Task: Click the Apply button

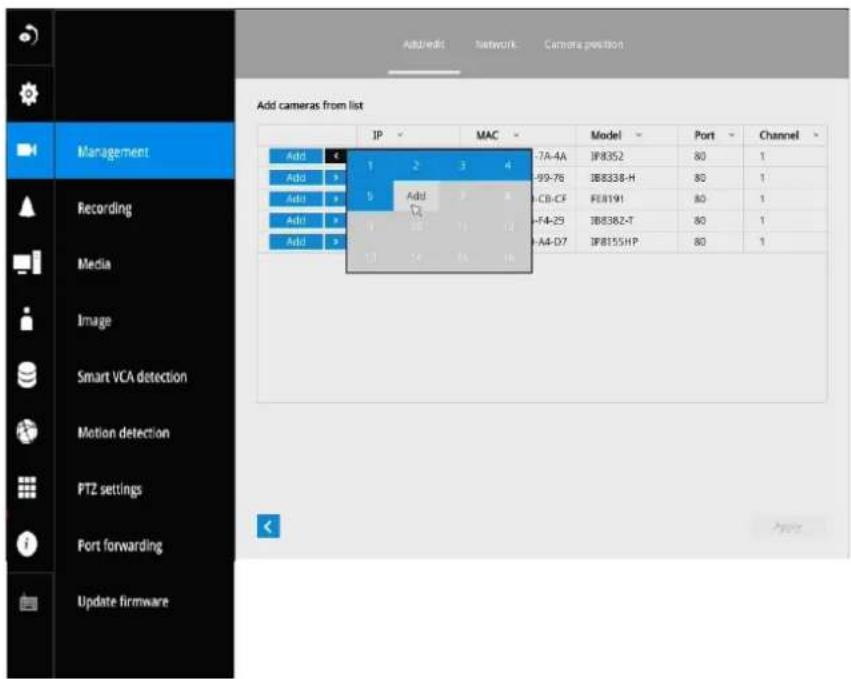Action: click(788, 526)
